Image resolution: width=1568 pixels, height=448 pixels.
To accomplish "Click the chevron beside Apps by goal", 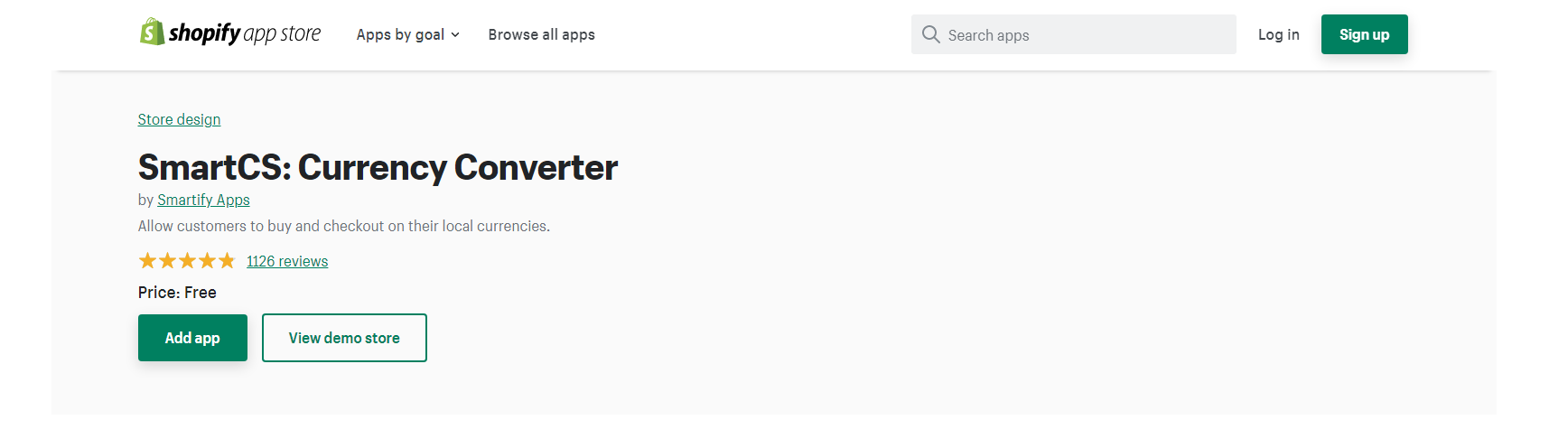I will click(x=455, y=35).
